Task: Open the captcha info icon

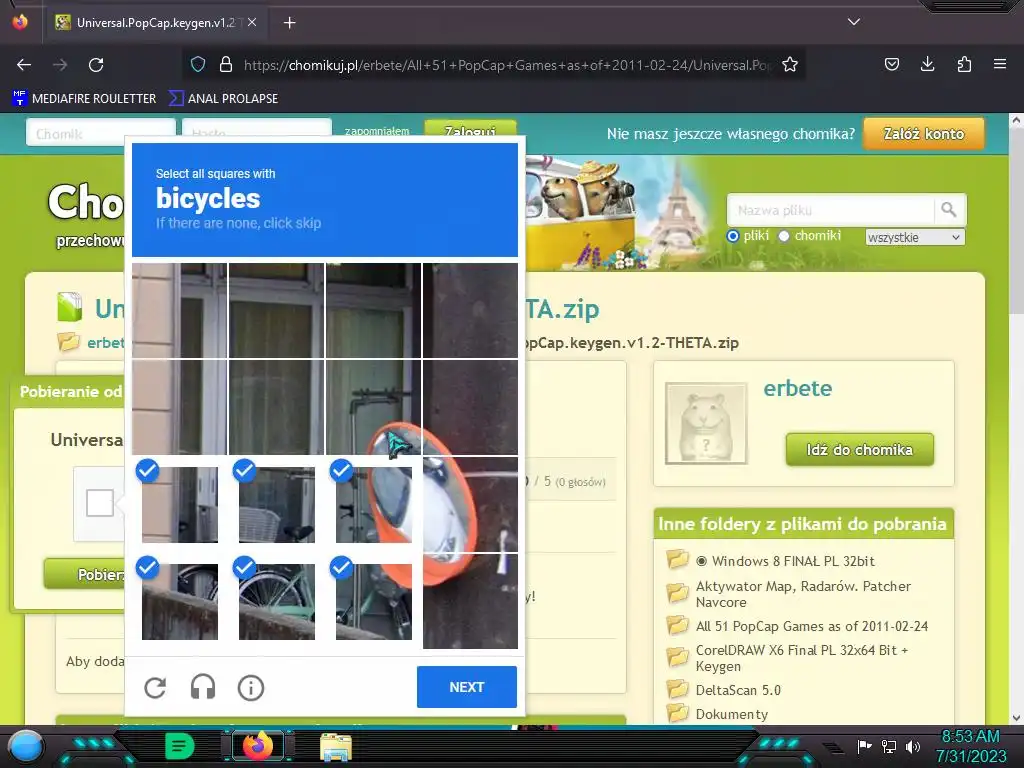Action: (x=251, y=687)
